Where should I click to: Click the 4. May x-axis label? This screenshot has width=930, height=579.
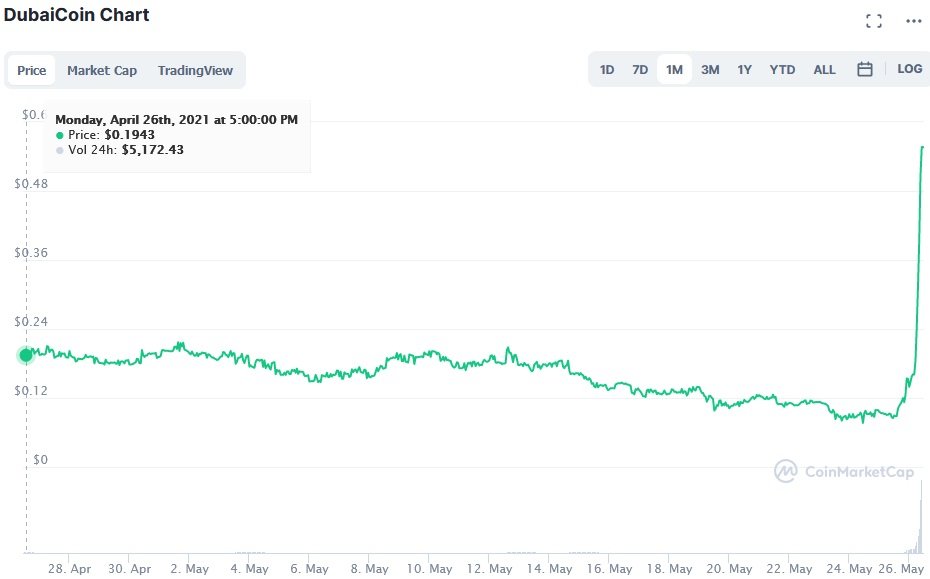[249, 568]
